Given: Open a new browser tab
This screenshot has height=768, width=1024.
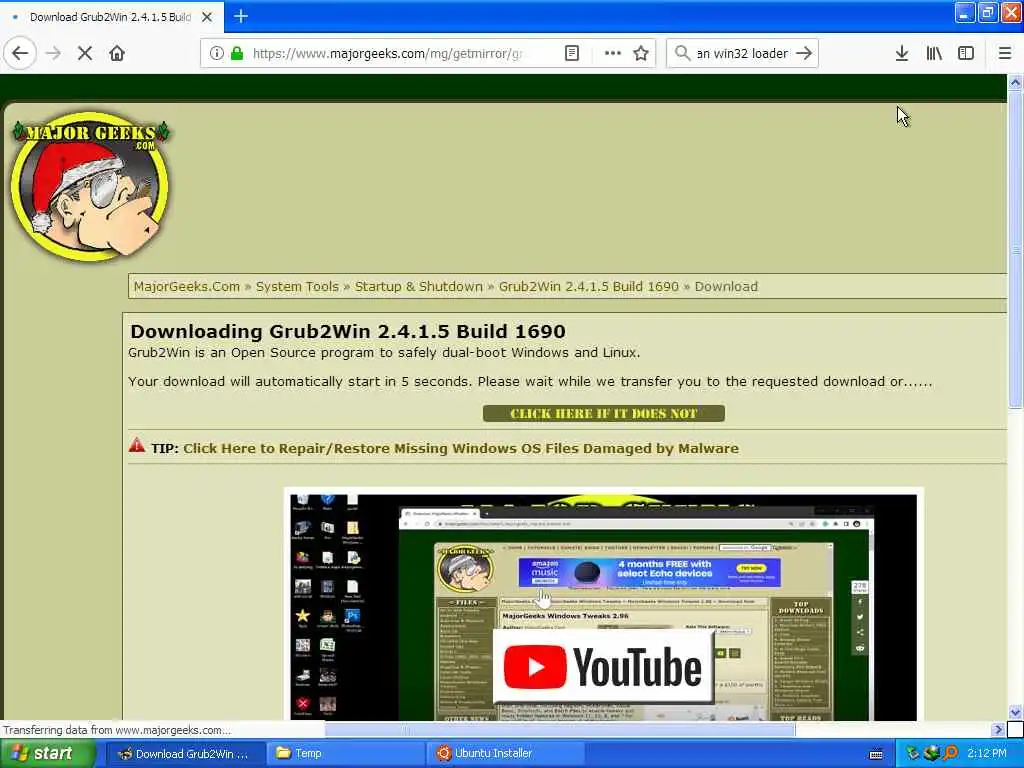Looking at the screenshot, I should [x=241, y=16].
